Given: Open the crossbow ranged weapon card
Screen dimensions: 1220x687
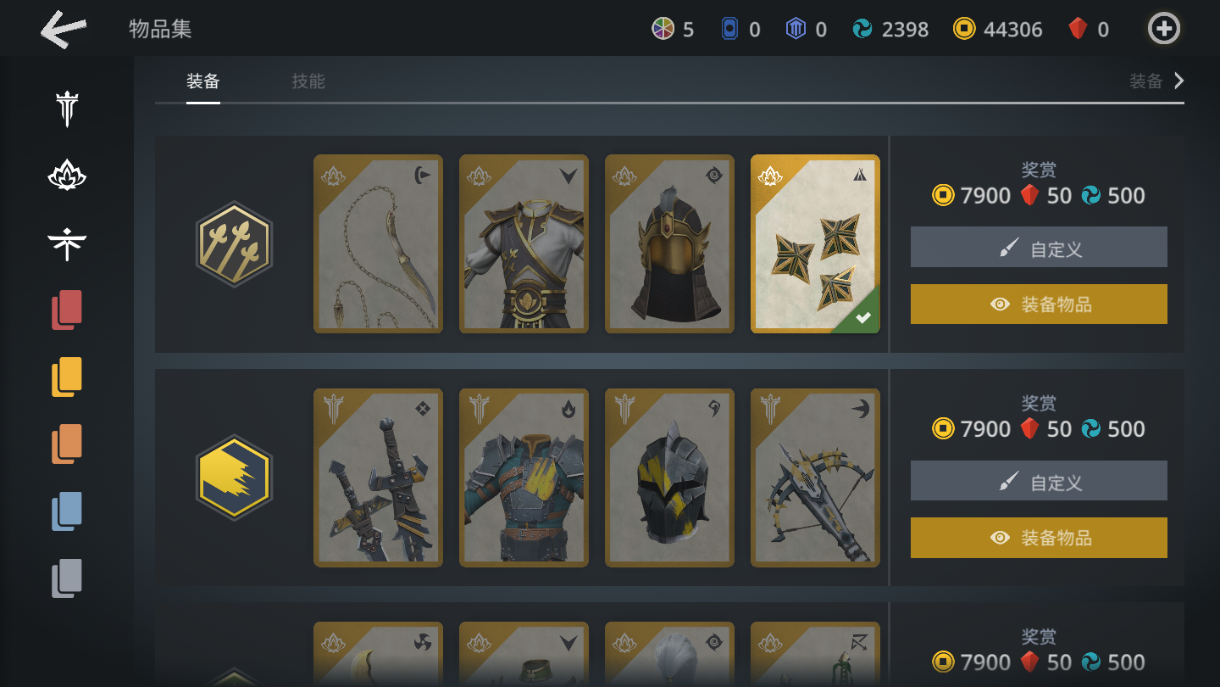Looking at the screenshot, I should [x=815, y=478].
